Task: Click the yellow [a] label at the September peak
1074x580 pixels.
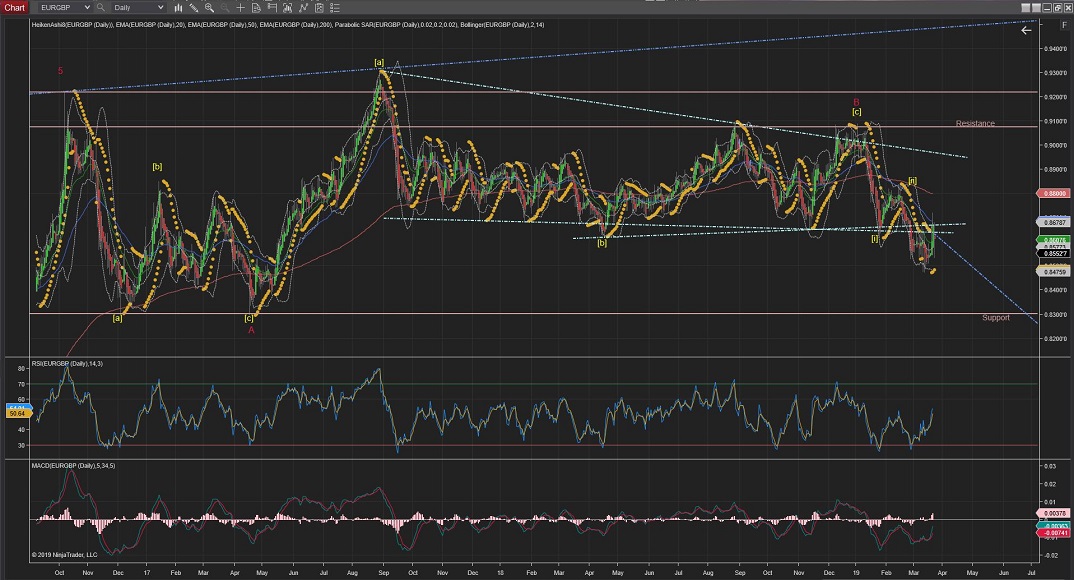Action: pos(379,62)
